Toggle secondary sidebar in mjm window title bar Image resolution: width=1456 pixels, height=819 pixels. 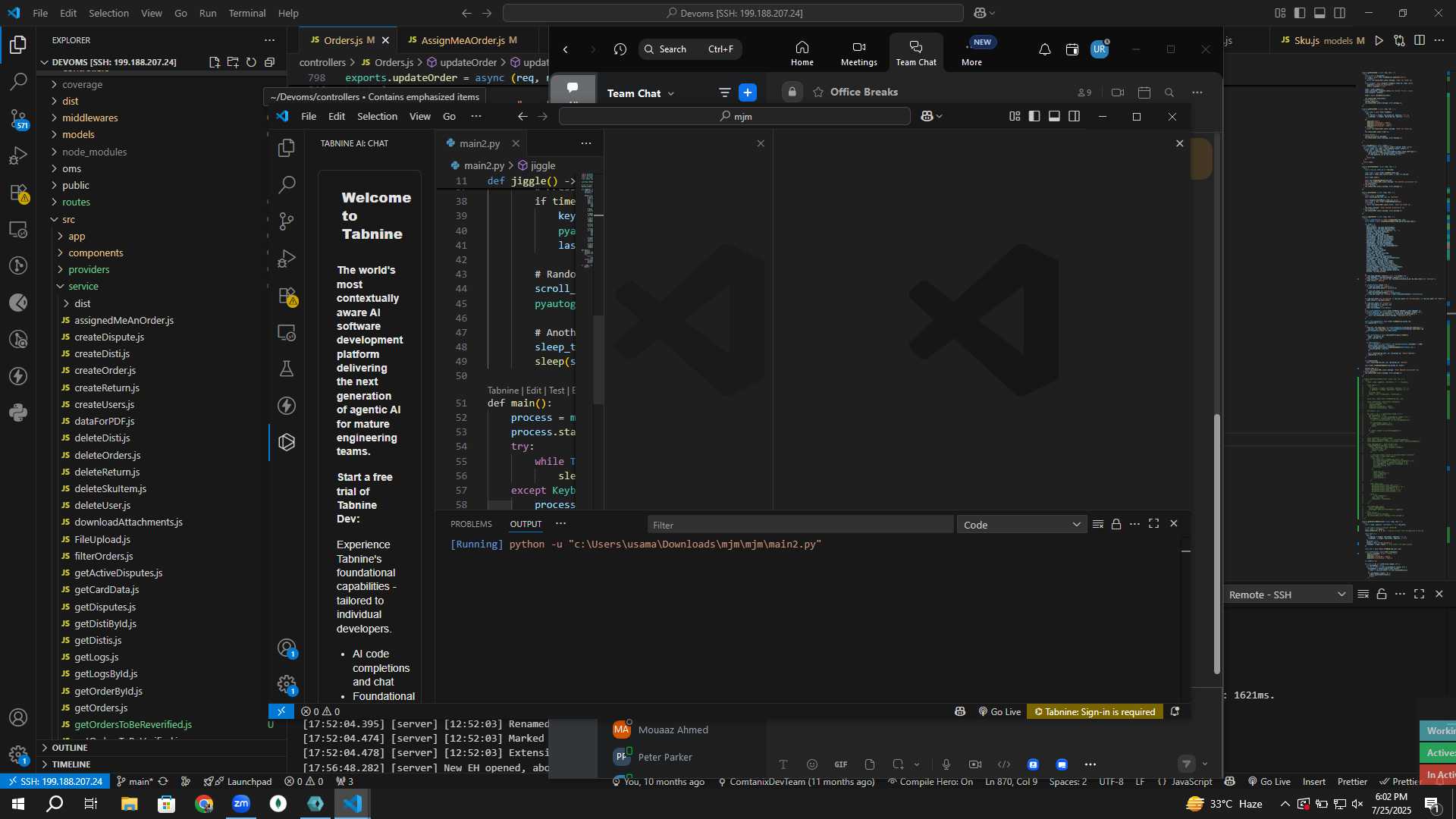[x=1074, y=116]
